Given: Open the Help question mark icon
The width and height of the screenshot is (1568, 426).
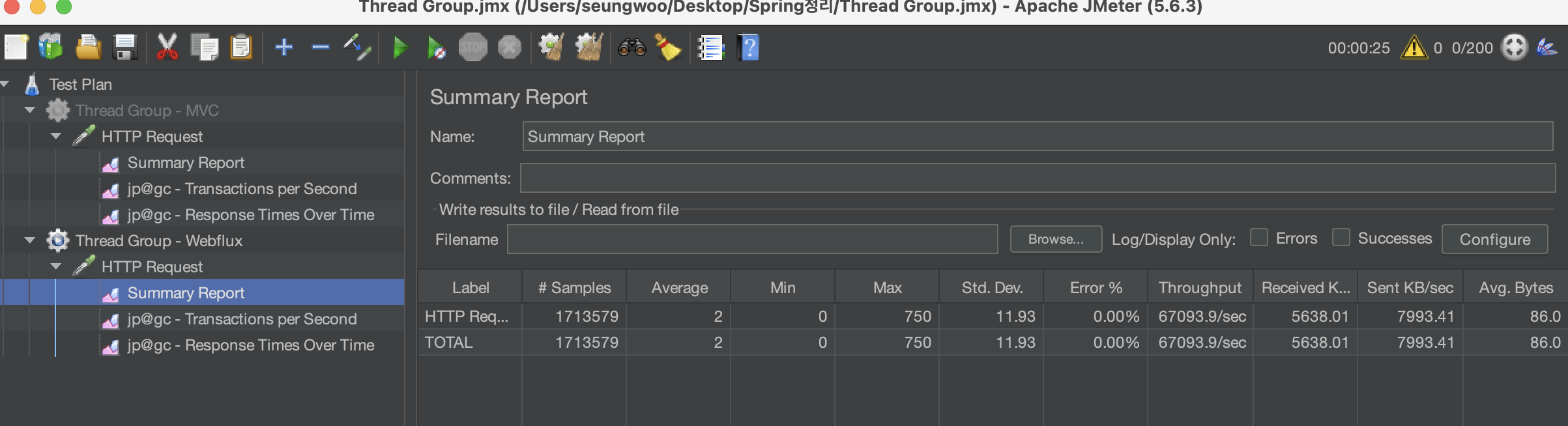Looking at the screenshot, I should 748,48.
